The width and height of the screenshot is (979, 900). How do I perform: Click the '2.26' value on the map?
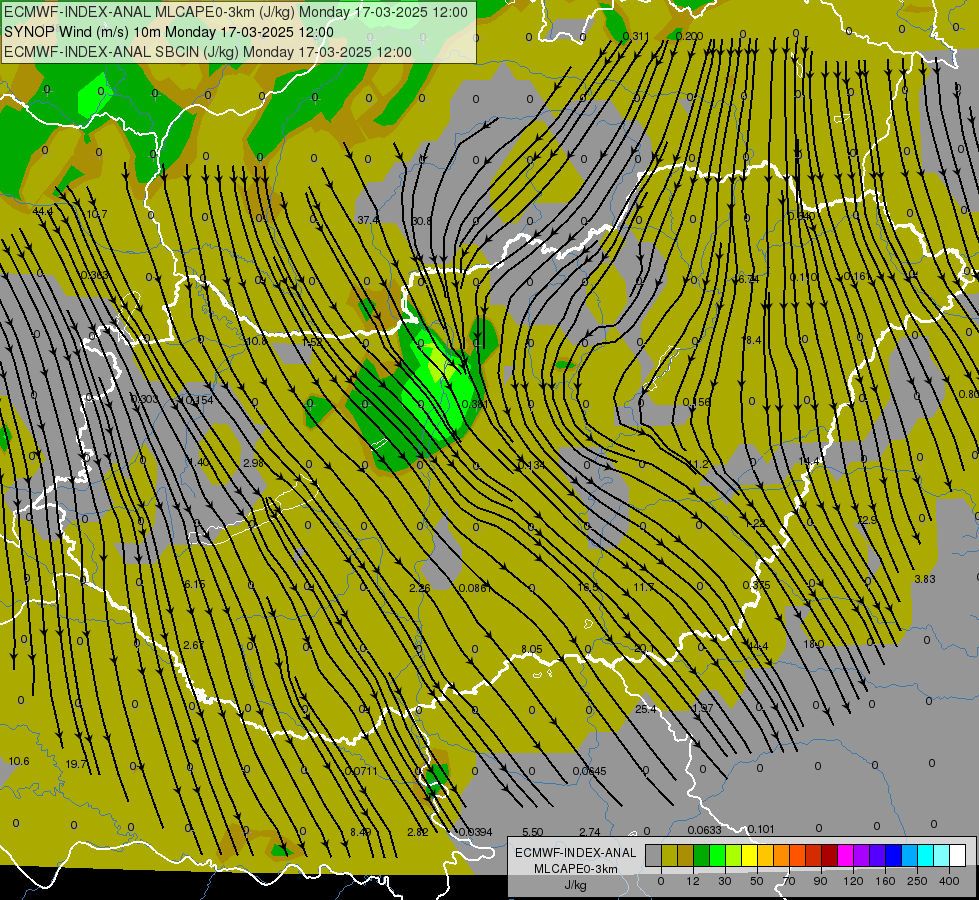[x=420, y=588]
